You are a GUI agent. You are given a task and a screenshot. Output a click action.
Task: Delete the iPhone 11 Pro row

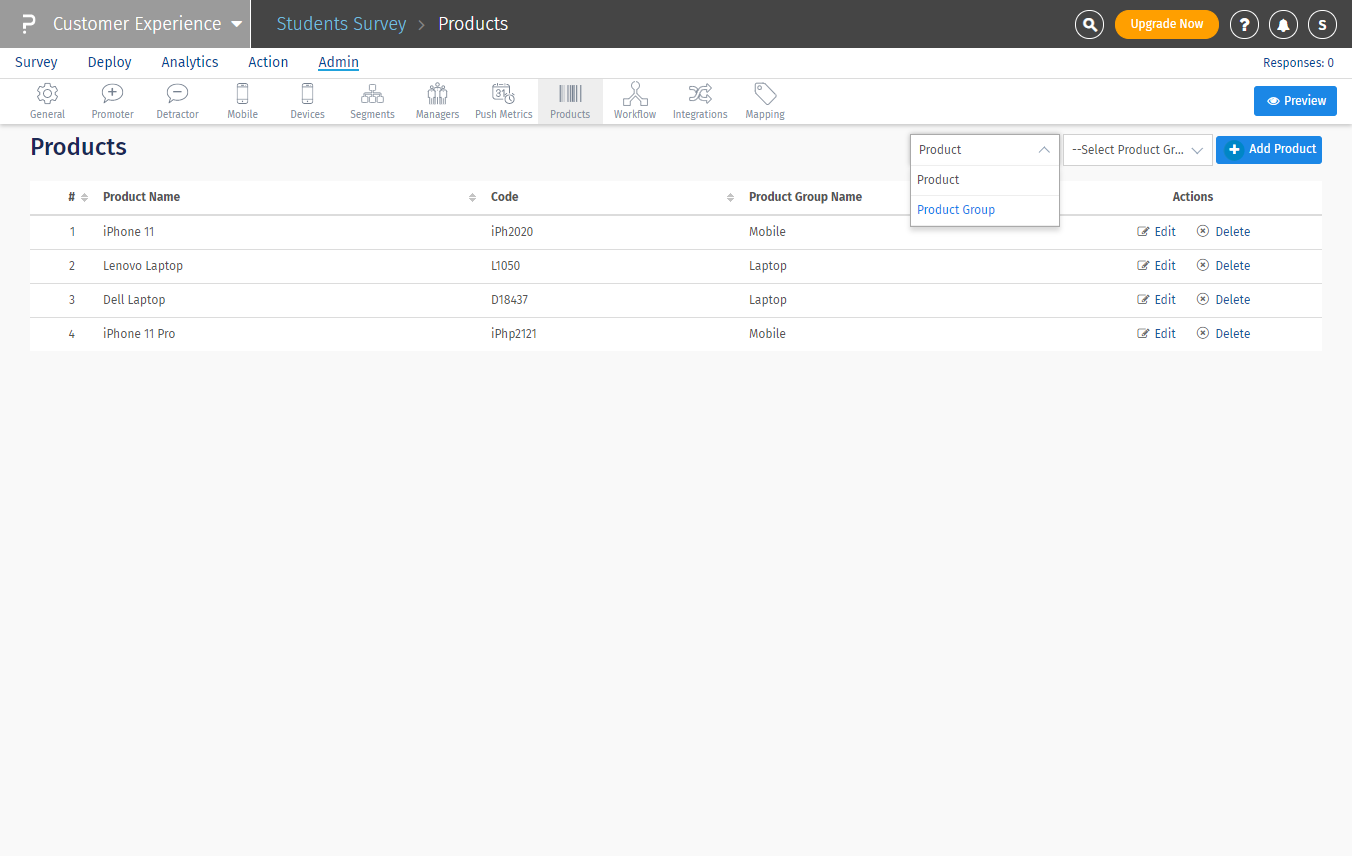1223,334
